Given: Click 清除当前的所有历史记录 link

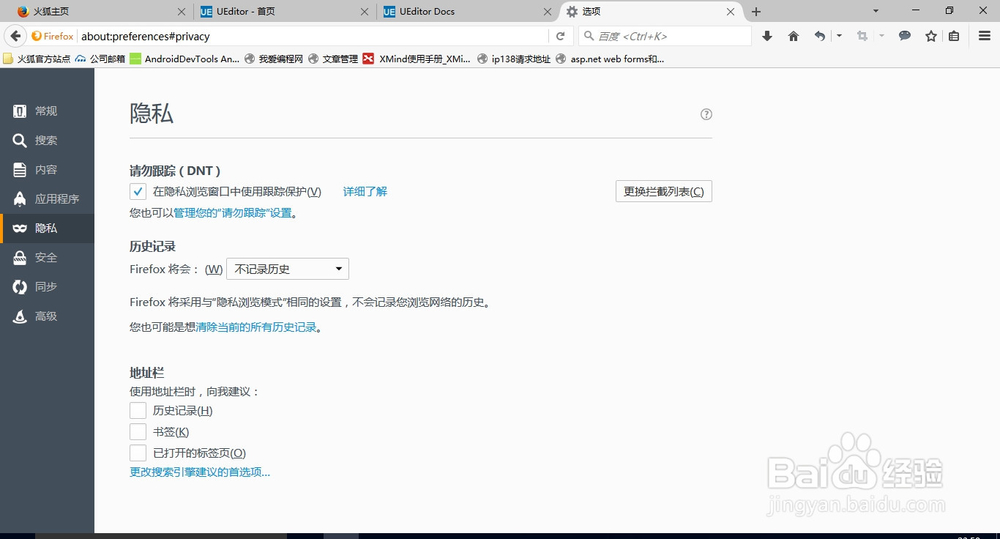Looking at the screenshot, I should tap(256, 327).
